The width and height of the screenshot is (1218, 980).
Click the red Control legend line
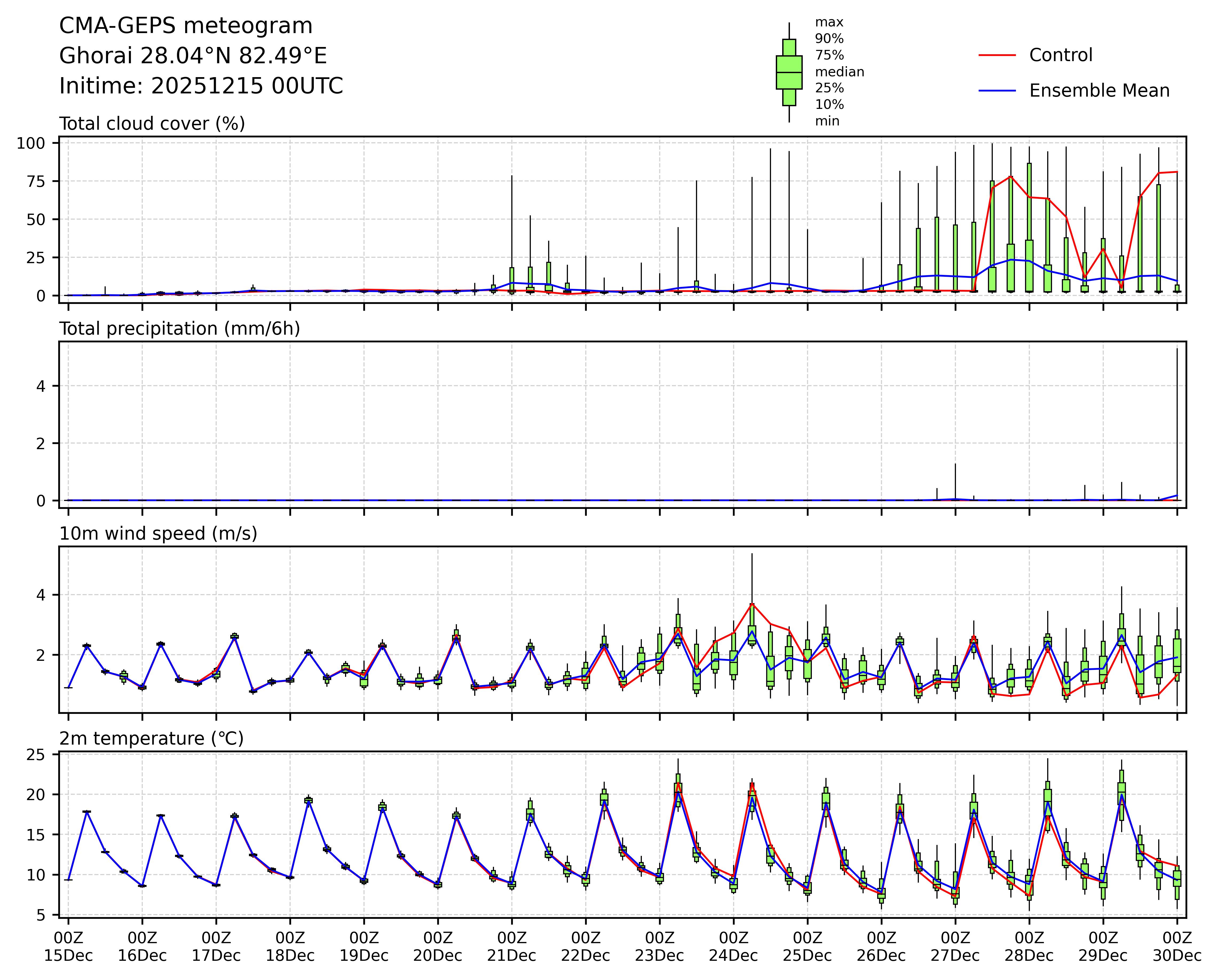[x=997, y=55]
